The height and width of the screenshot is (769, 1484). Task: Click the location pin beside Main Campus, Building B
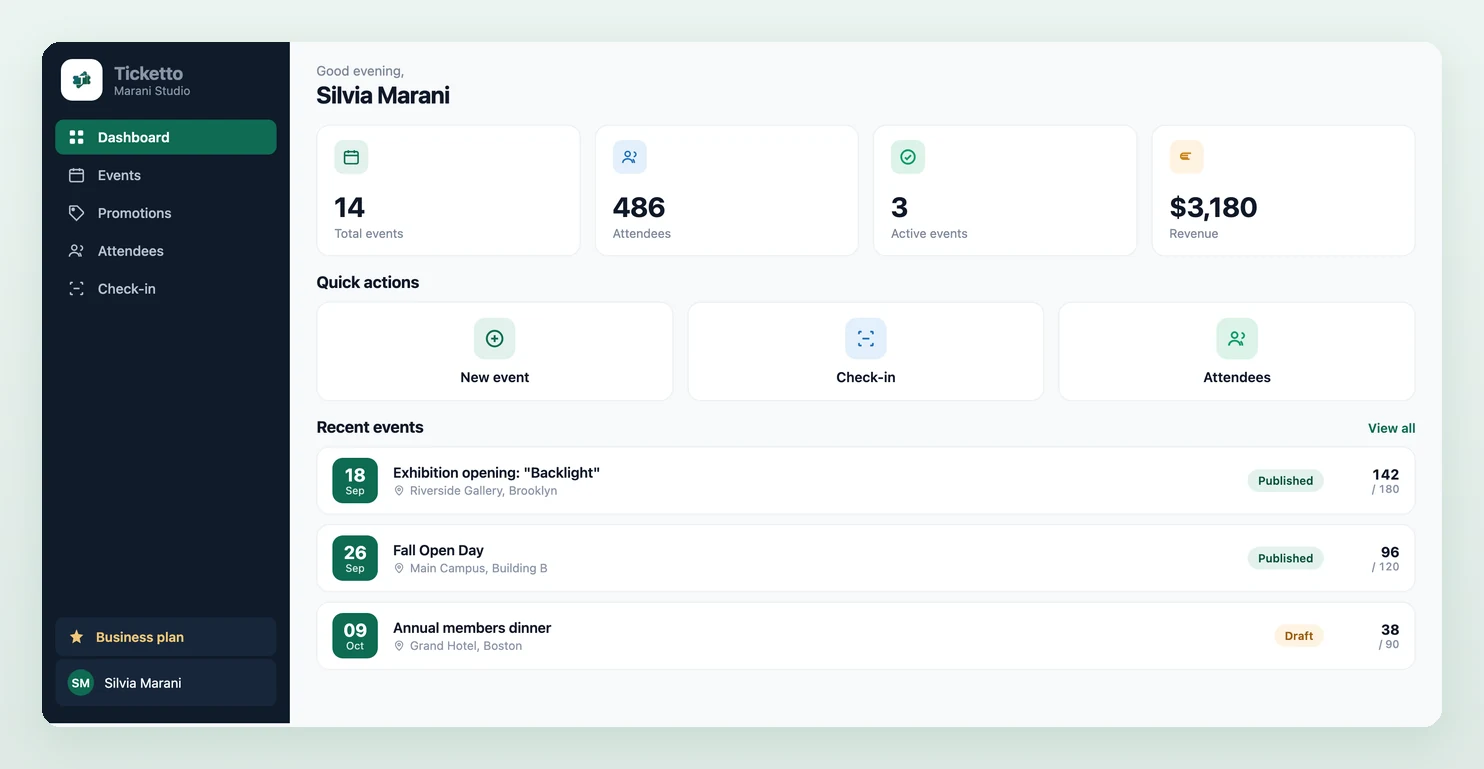click(399, 568)
